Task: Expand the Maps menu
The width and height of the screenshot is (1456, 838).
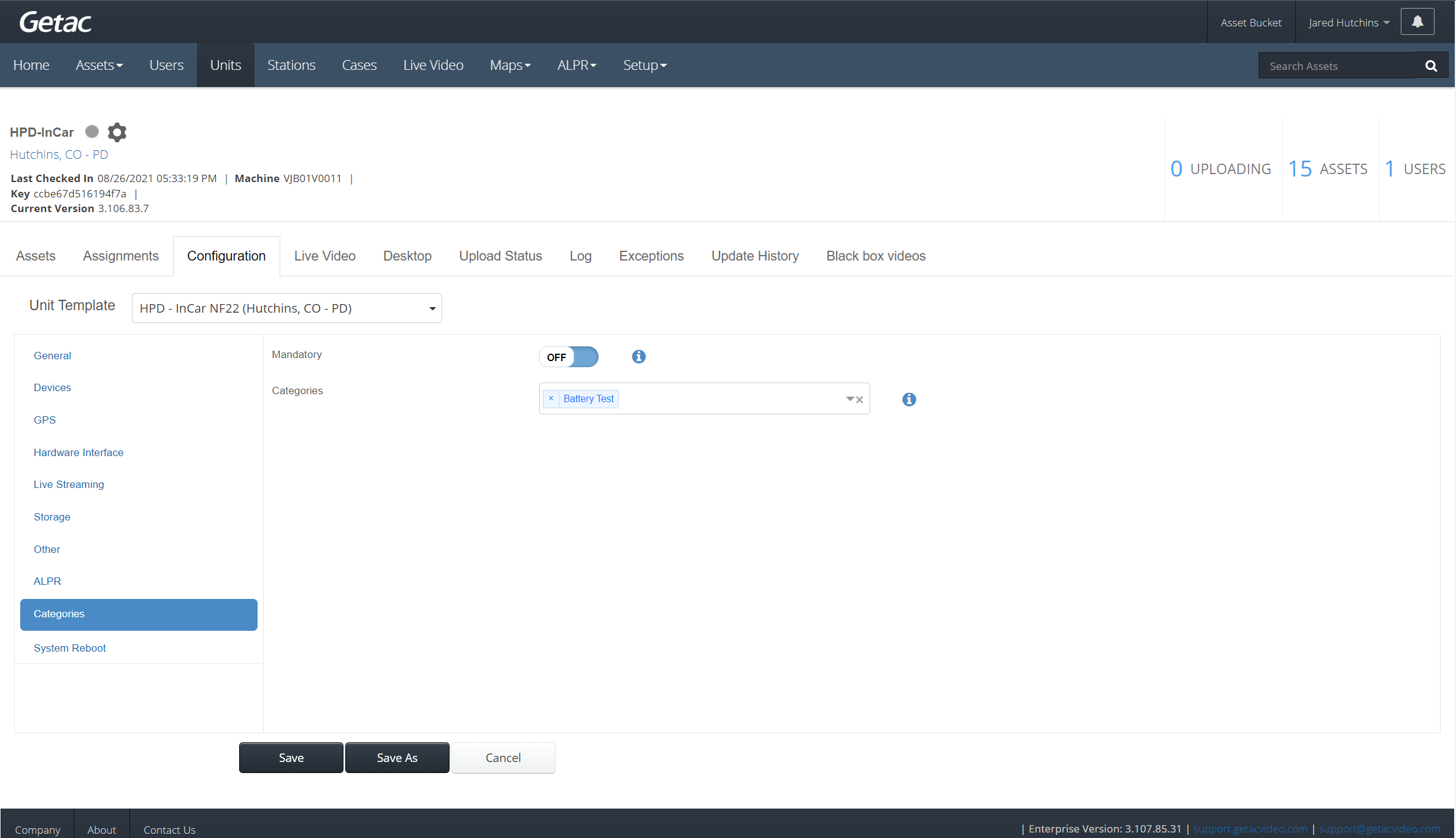Action: tap(510, 65)
